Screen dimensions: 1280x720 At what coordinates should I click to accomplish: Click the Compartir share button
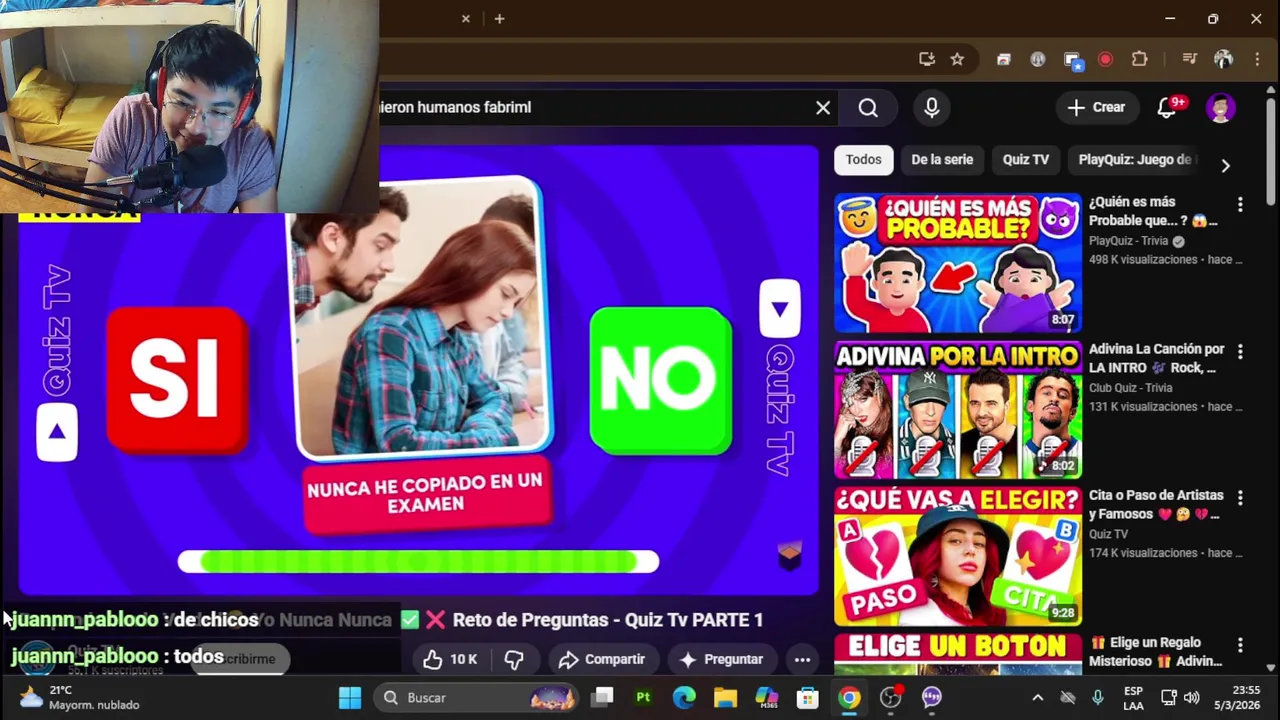[602, 659]
